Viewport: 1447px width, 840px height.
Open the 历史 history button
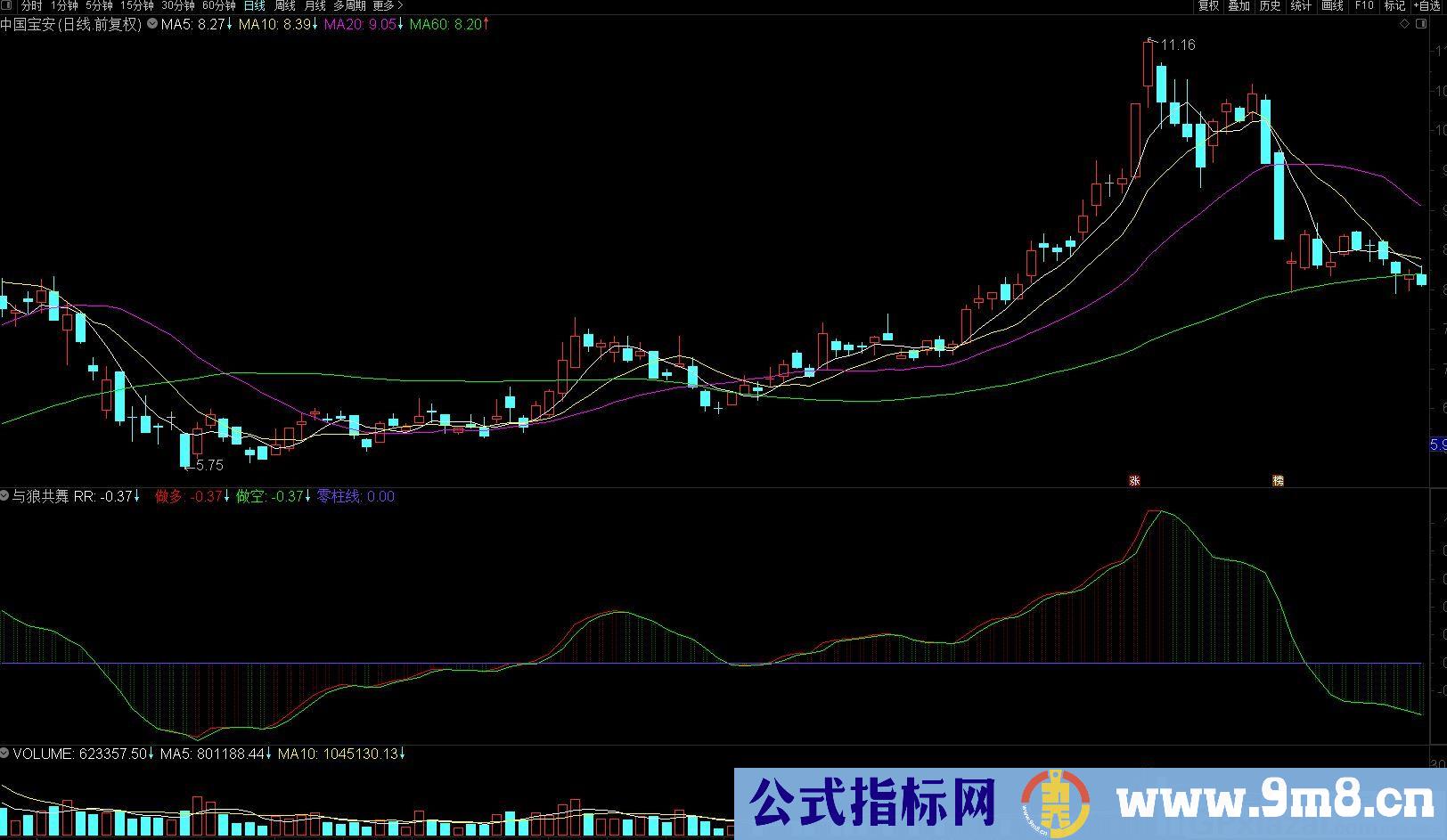pos(1270,6)
